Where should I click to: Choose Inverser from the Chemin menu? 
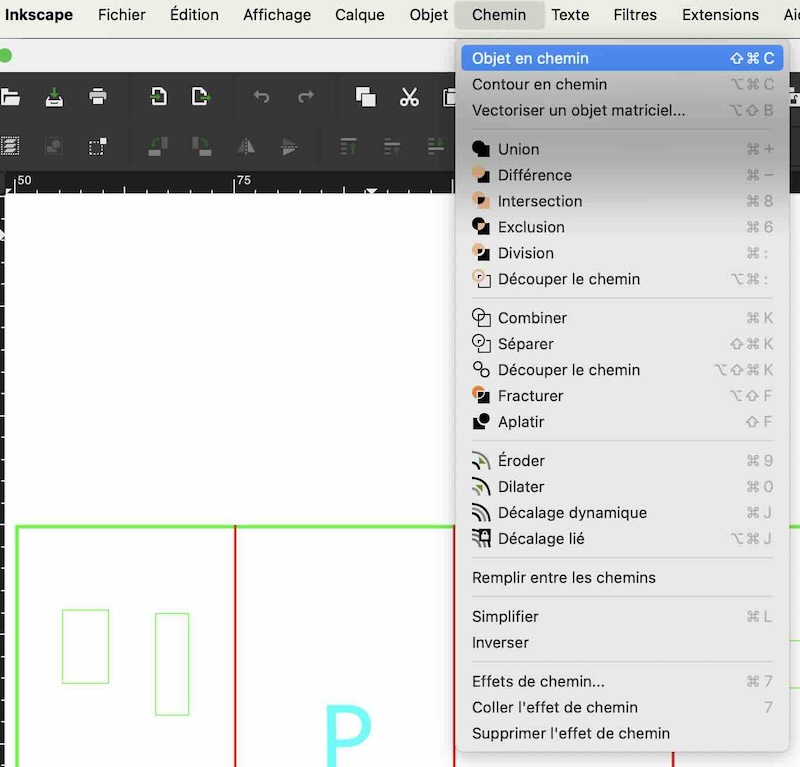pyautogui.click(x=622, y=642)
